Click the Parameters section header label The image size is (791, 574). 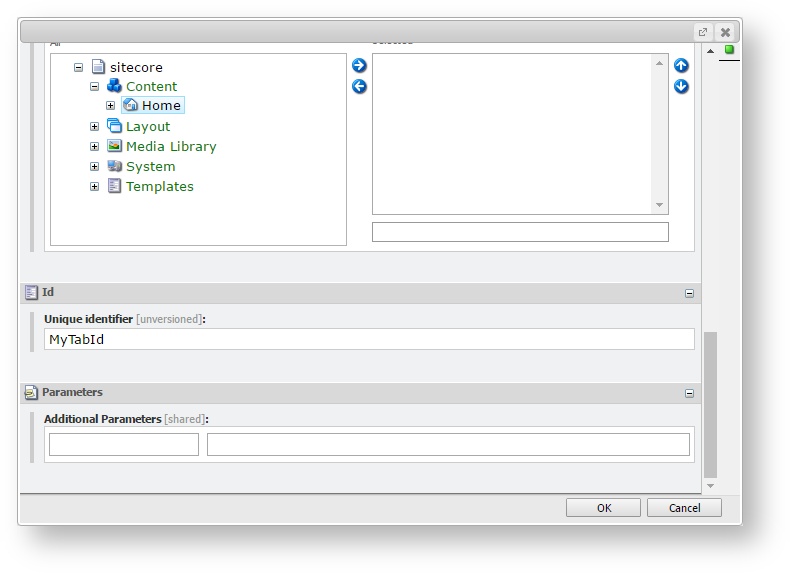tap(72, 392)
